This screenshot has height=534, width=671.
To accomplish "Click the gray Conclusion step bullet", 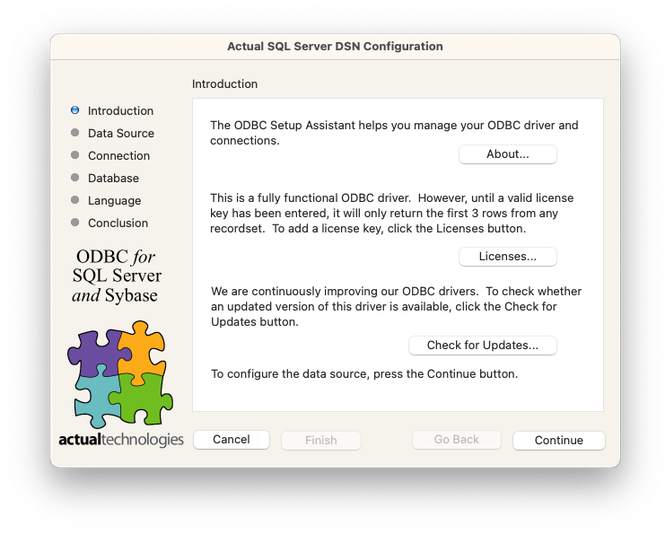I will pyautogui.click(x=75, y=222).
